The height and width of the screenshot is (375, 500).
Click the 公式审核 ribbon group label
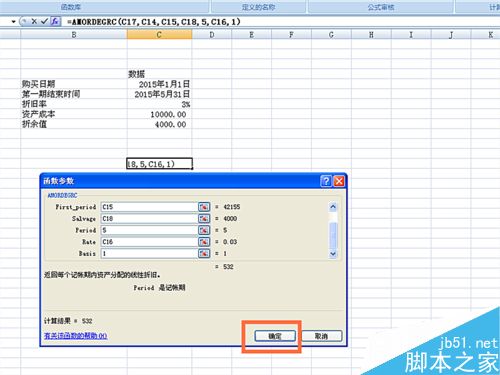tap(381, 7)
